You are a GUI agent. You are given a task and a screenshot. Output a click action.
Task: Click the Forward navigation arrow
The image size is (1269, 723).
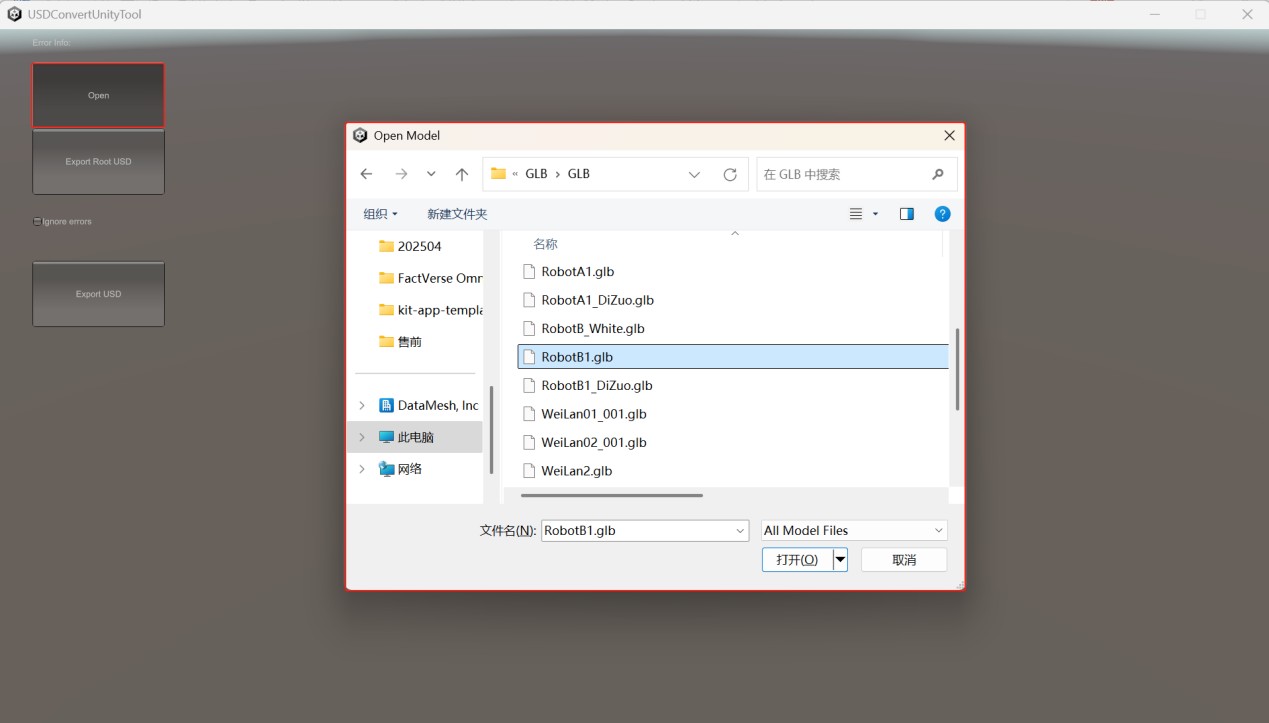tap(401, 174)
